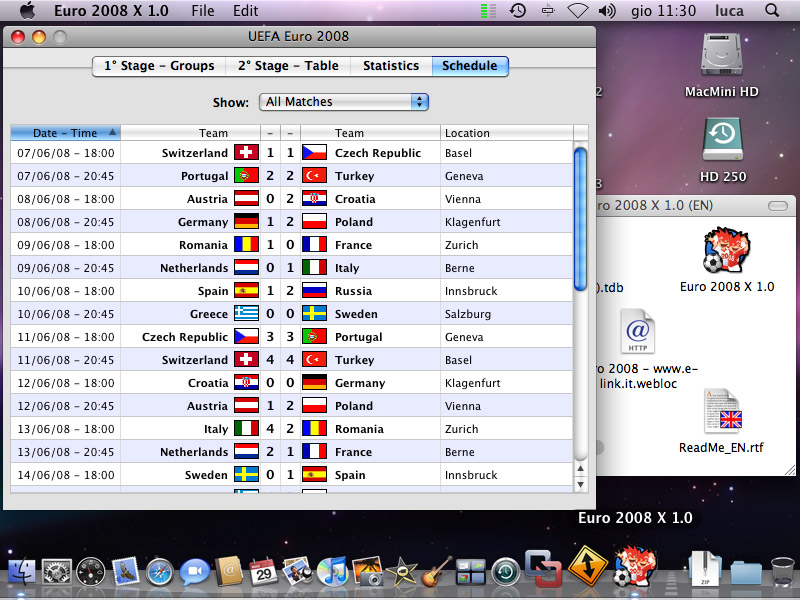This screenshot has height=600, width=800.
Task: Open System Preferences from the Dock
Action: pyautogui.click(x=57, y=571)
